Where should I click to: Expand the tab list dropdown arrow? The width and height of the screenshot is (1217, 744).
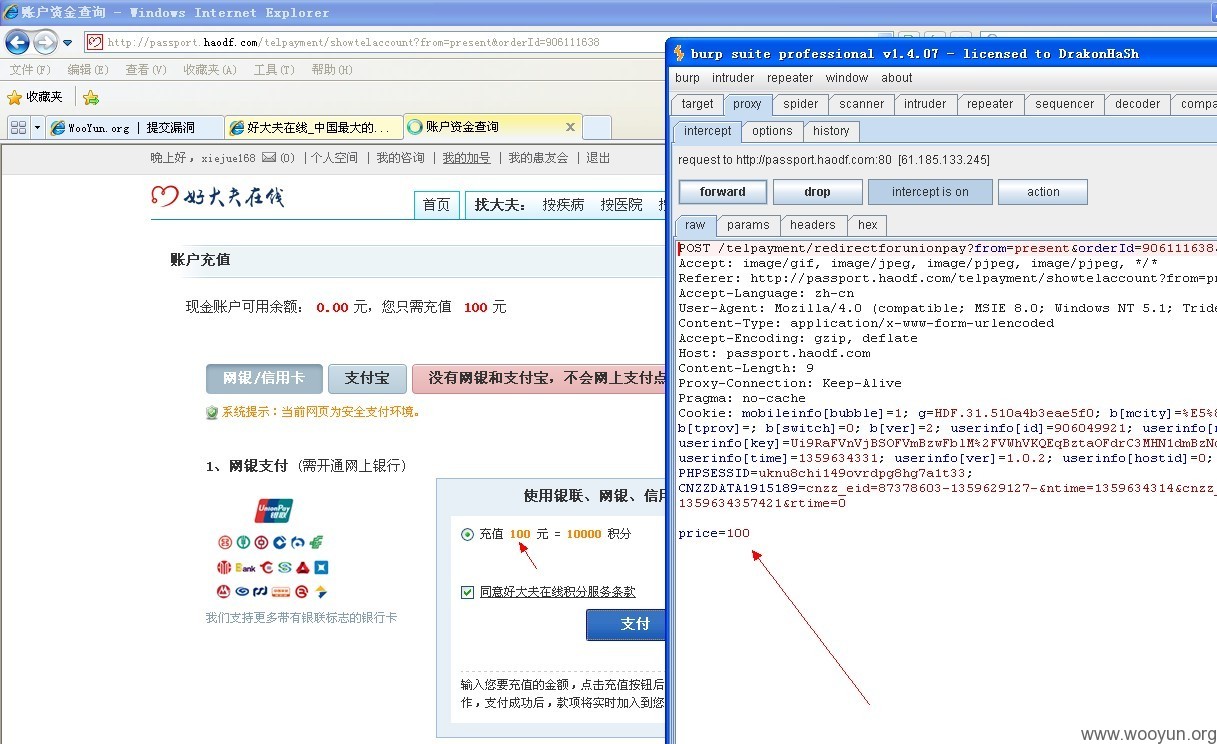tap(37, 128)
